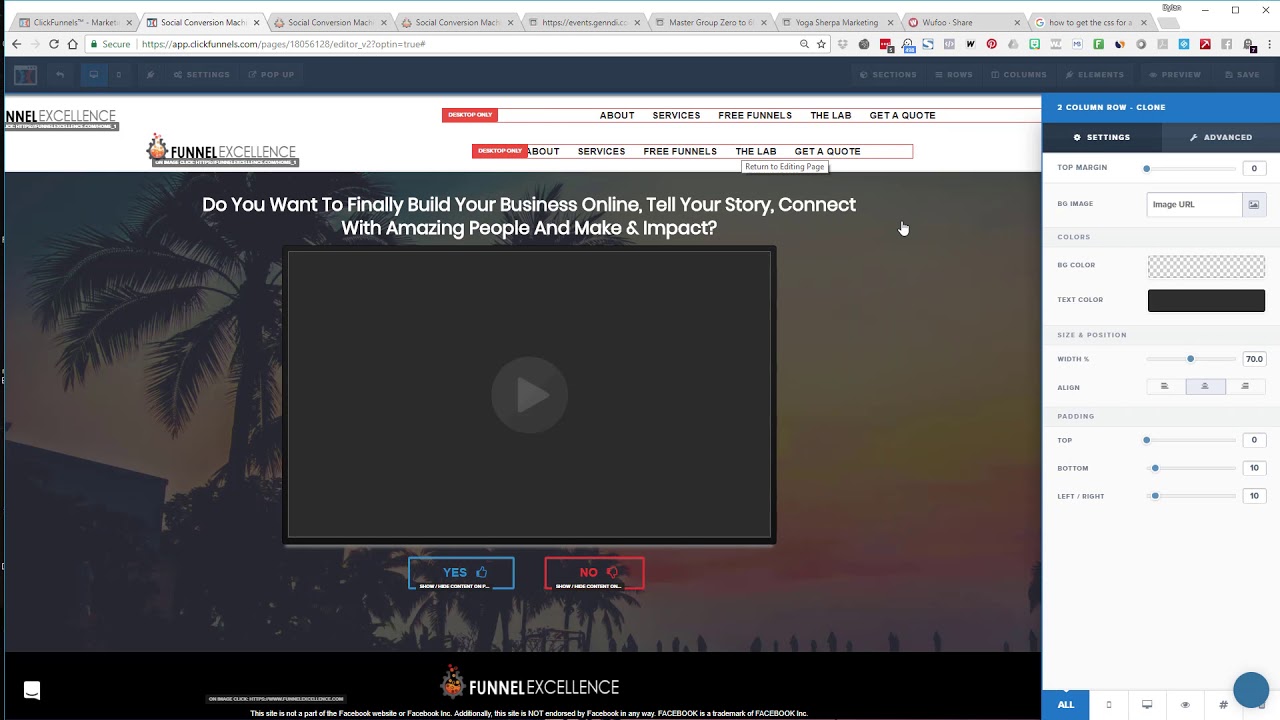
Task: Switch to the Yoga Sherpa Marketing tab
Action: (837, 22)
